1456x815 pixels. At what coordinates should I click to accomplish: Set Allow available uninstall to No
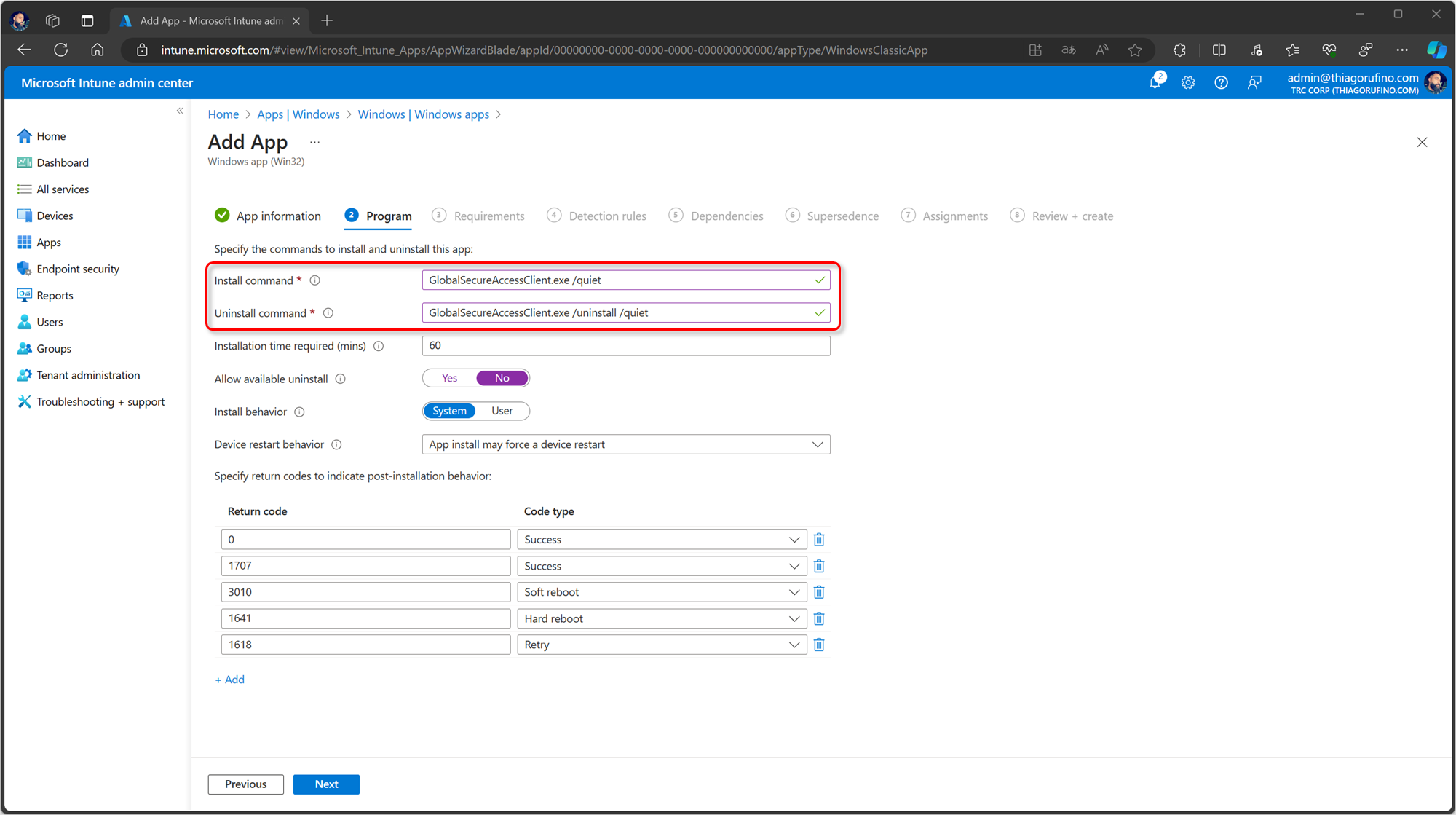coord(502,378)
